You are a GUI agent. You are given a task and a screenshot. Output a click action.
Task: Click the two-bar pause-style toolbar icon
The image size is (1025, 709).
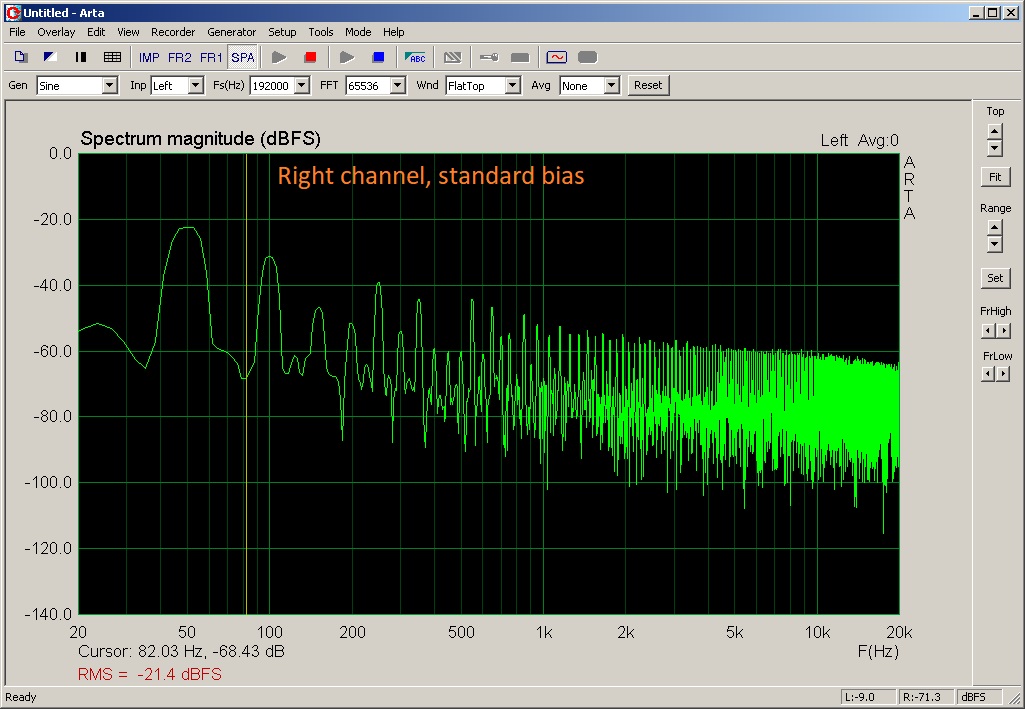(x=81, y=58)
